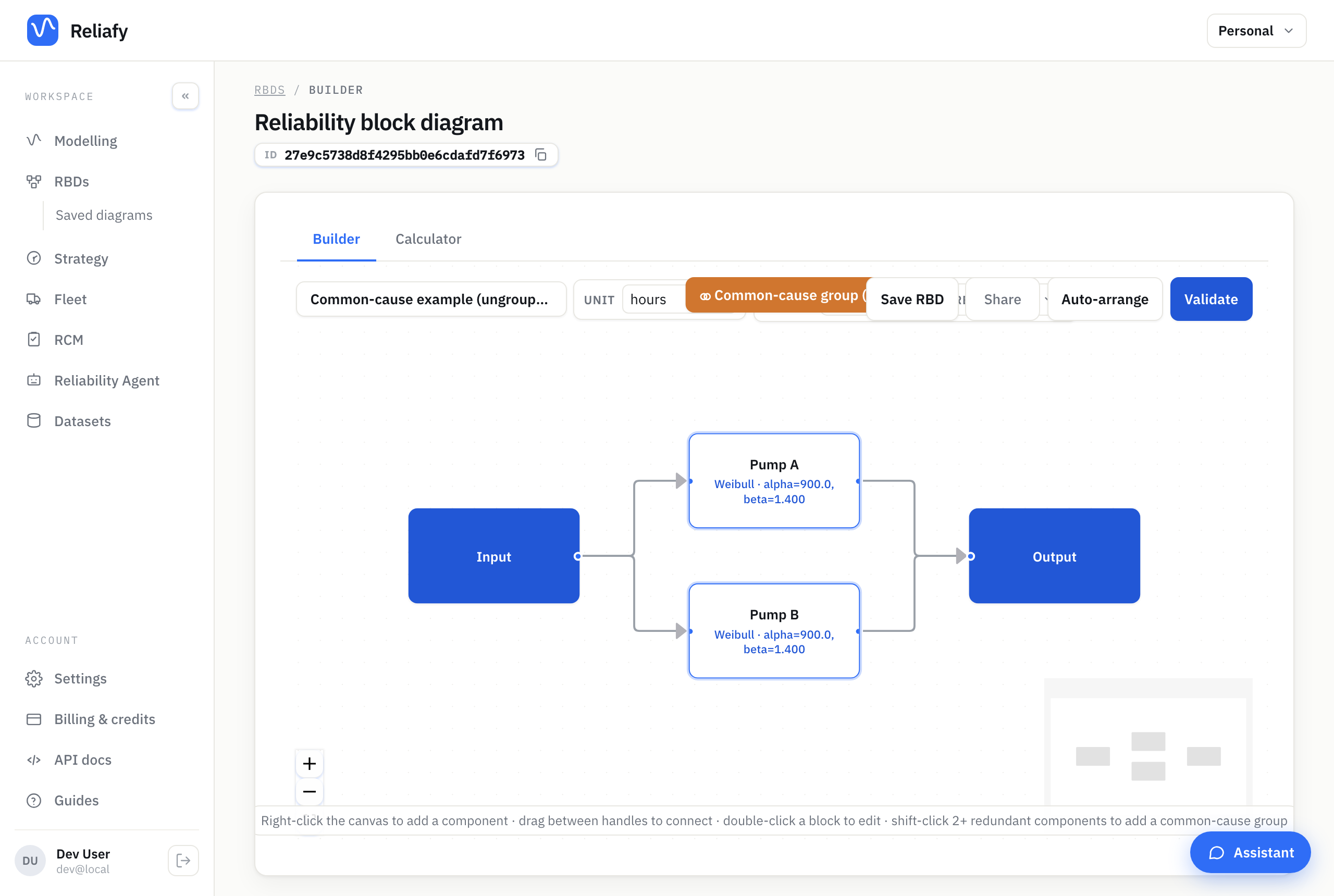Image resolution: width=1334 pixels, height=896 pixels.
Task: Click the Save RBD button
Action: [911, 299]
